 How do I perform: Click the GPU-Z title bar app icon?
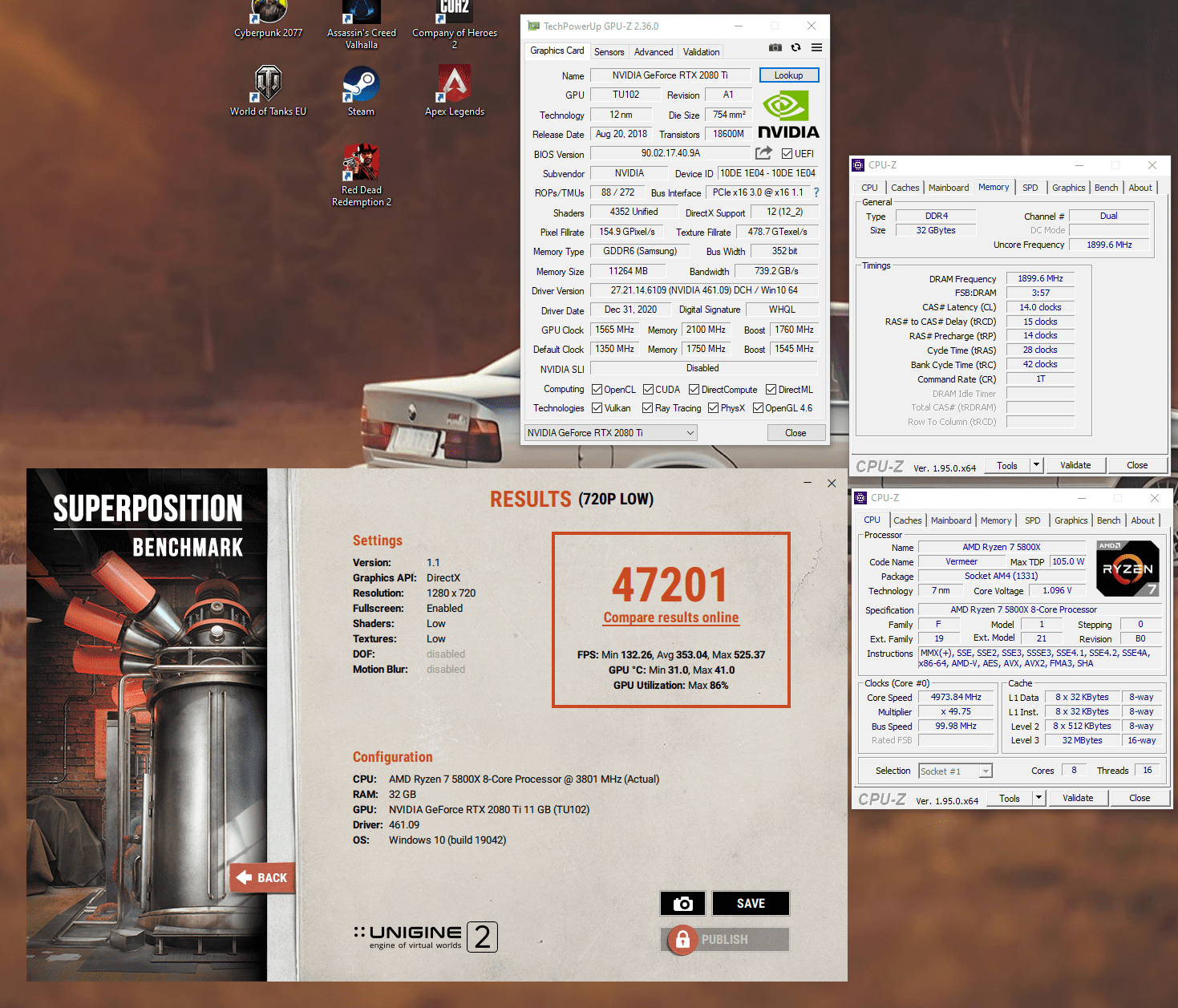click(x=533, y=26)
